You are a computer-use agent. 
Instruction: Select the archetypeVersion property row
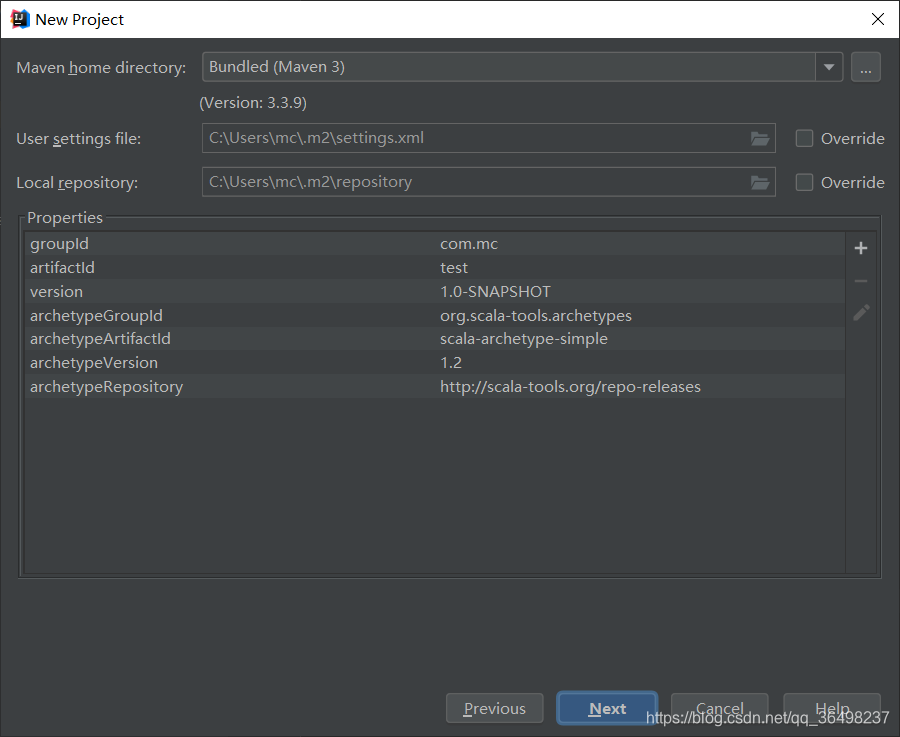pyautogui.click(x=435, y=363)
